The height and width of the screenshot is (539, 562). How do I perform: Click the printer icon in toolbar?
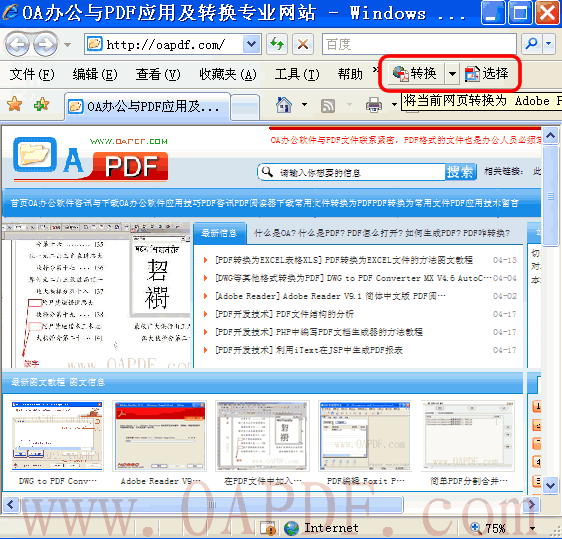(373, 105)
